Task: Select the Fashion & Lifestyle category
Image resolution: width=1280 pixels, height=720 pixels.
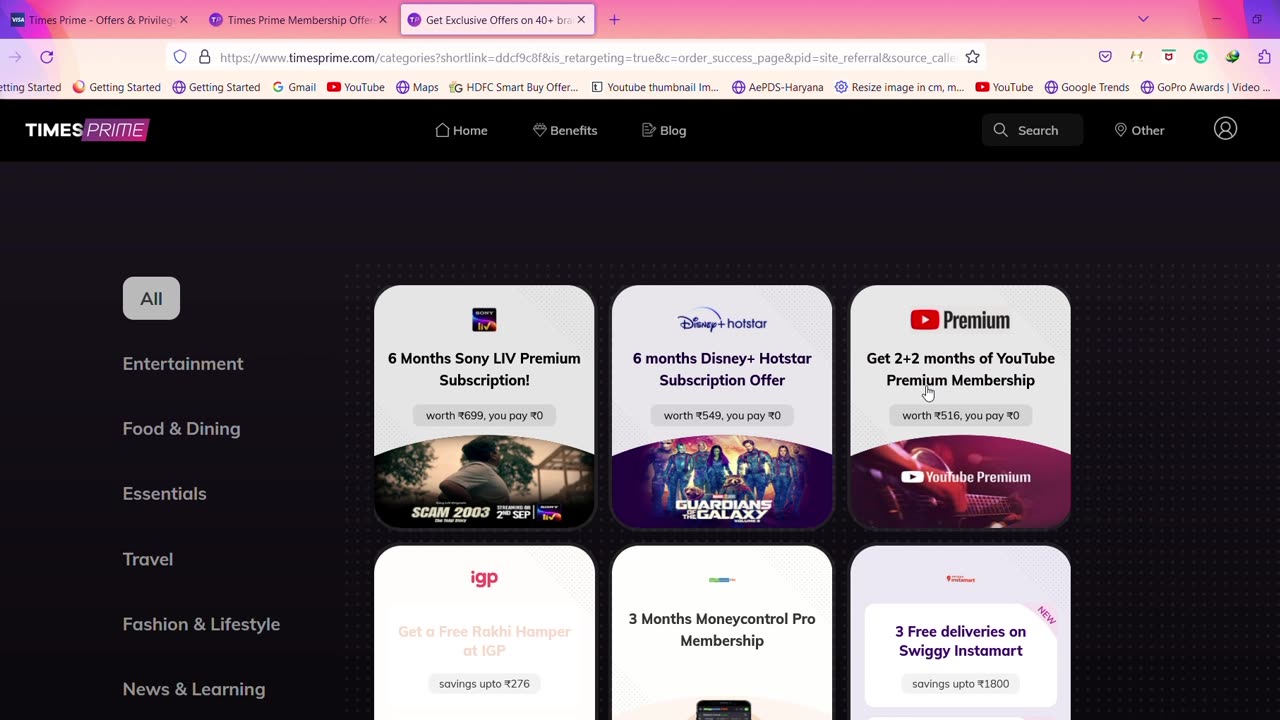Action: click(x=201, y=624)
